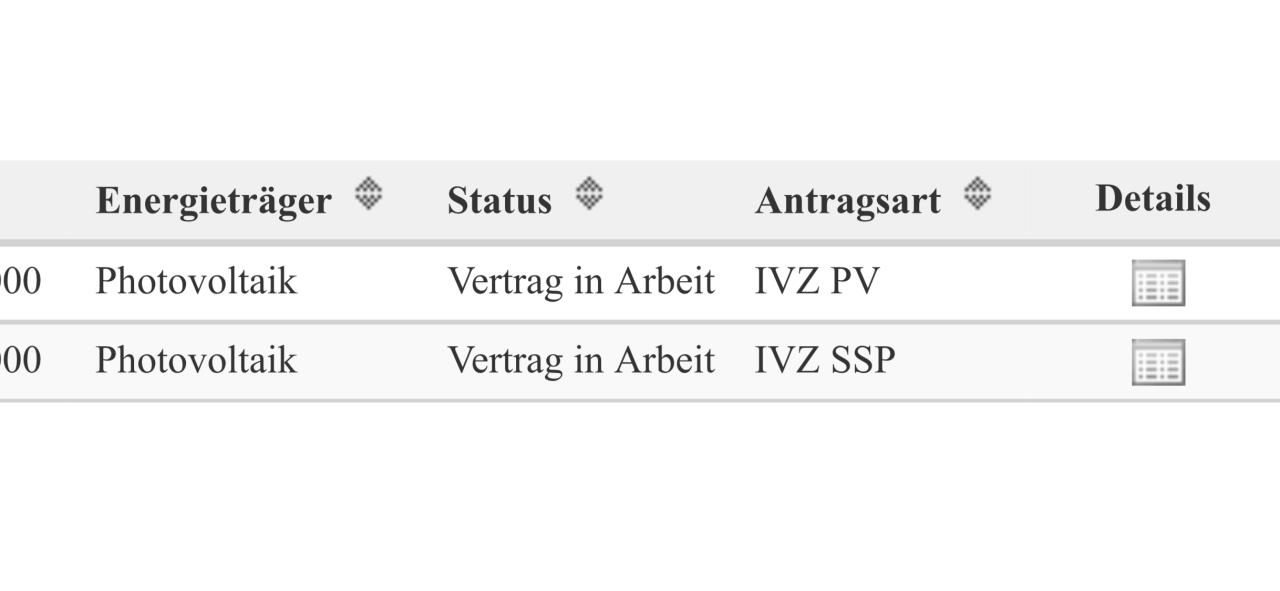
Task: Select the Status column header text
Action: tap(499, 201)
